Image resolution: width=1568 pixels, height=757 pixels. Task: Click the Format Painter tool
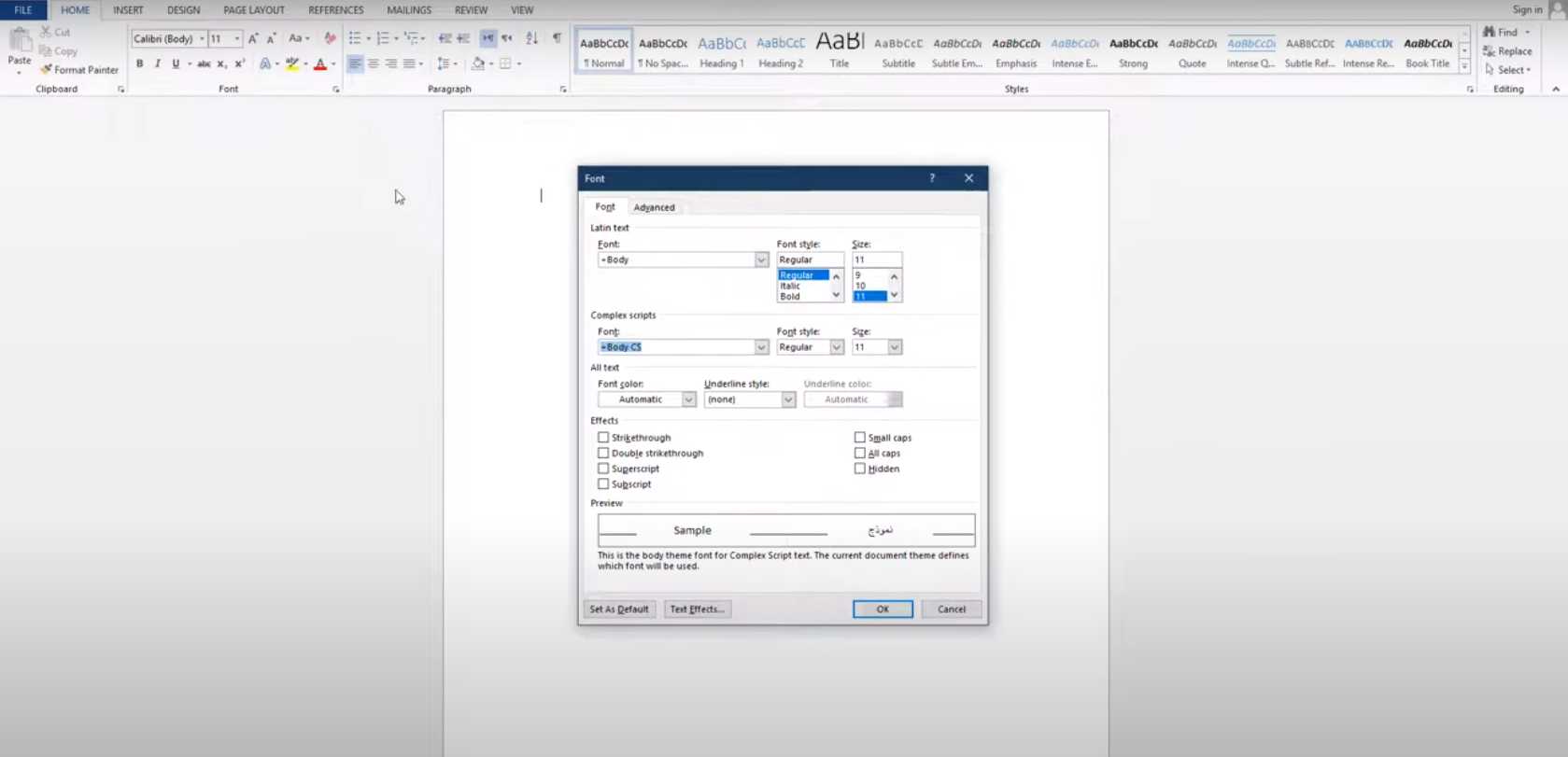click(79, 70)
